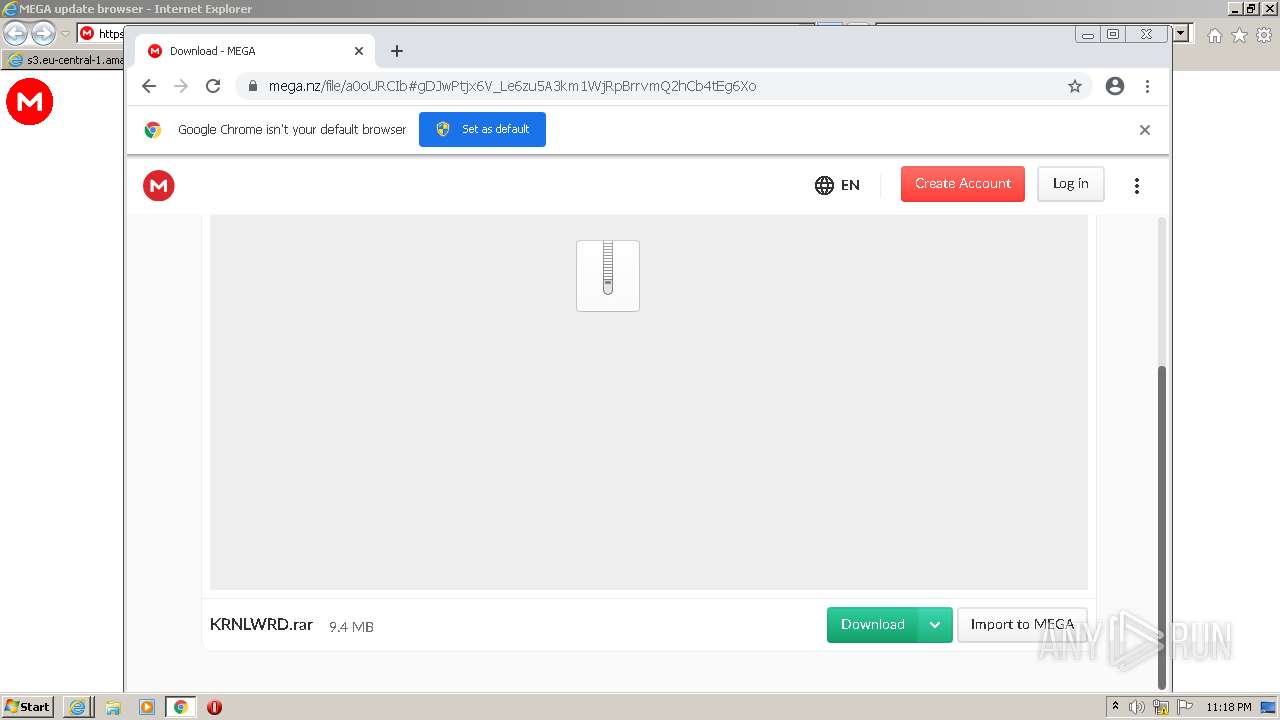Set Chrome as default browser
Viewport: 1280px width, 720px height.
point(482,129)
